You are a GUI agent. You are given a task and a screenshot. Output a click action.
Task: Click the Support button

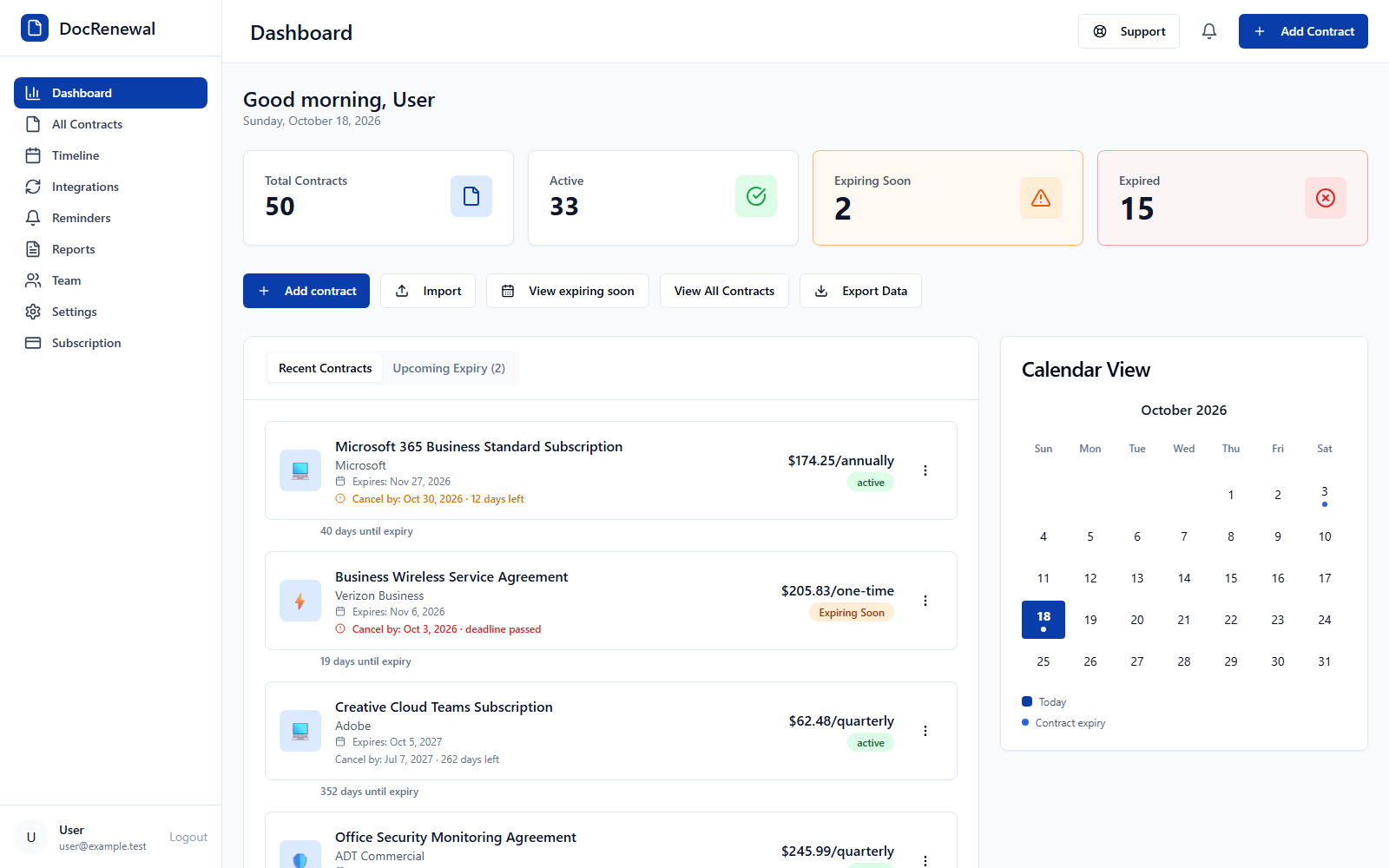[1129, 31]
